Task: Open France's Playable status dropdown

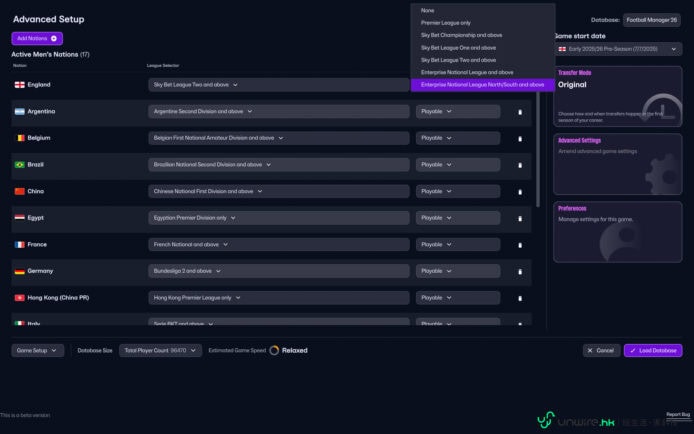Action: point(458,244)
